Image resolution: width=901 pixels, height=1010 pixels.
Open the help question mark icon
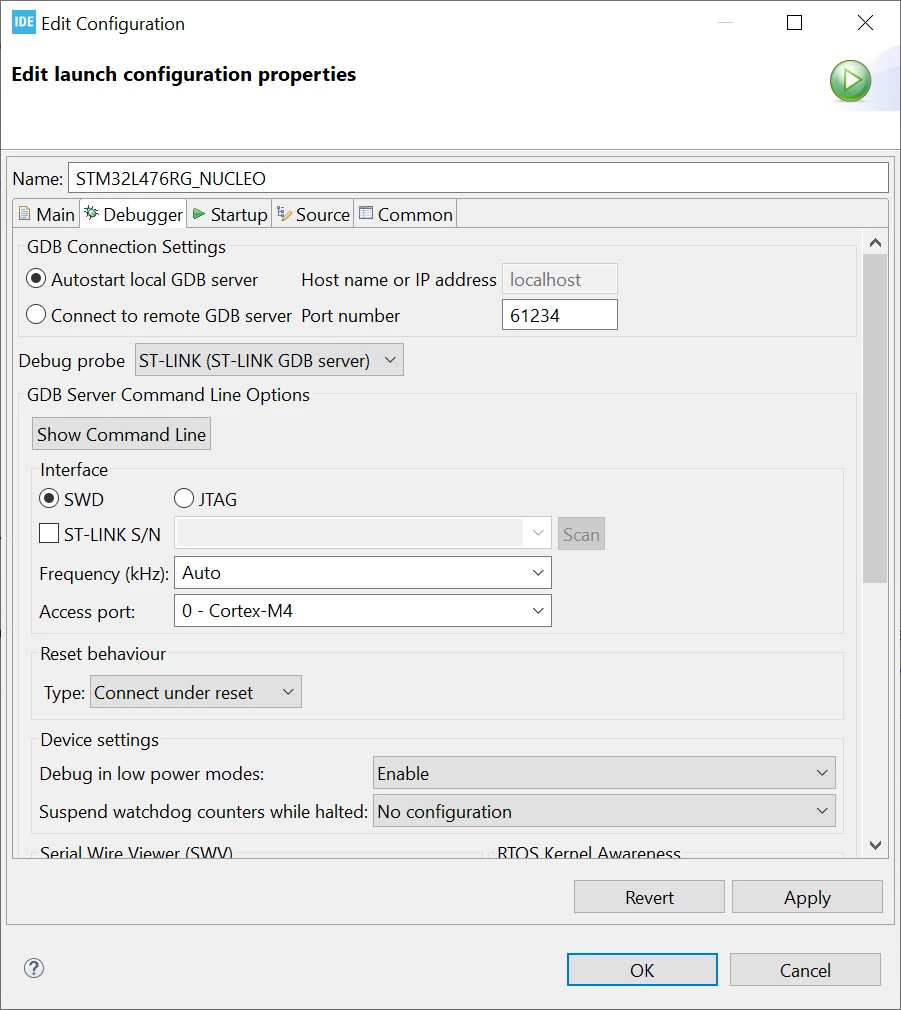click(x=33, y=967)
